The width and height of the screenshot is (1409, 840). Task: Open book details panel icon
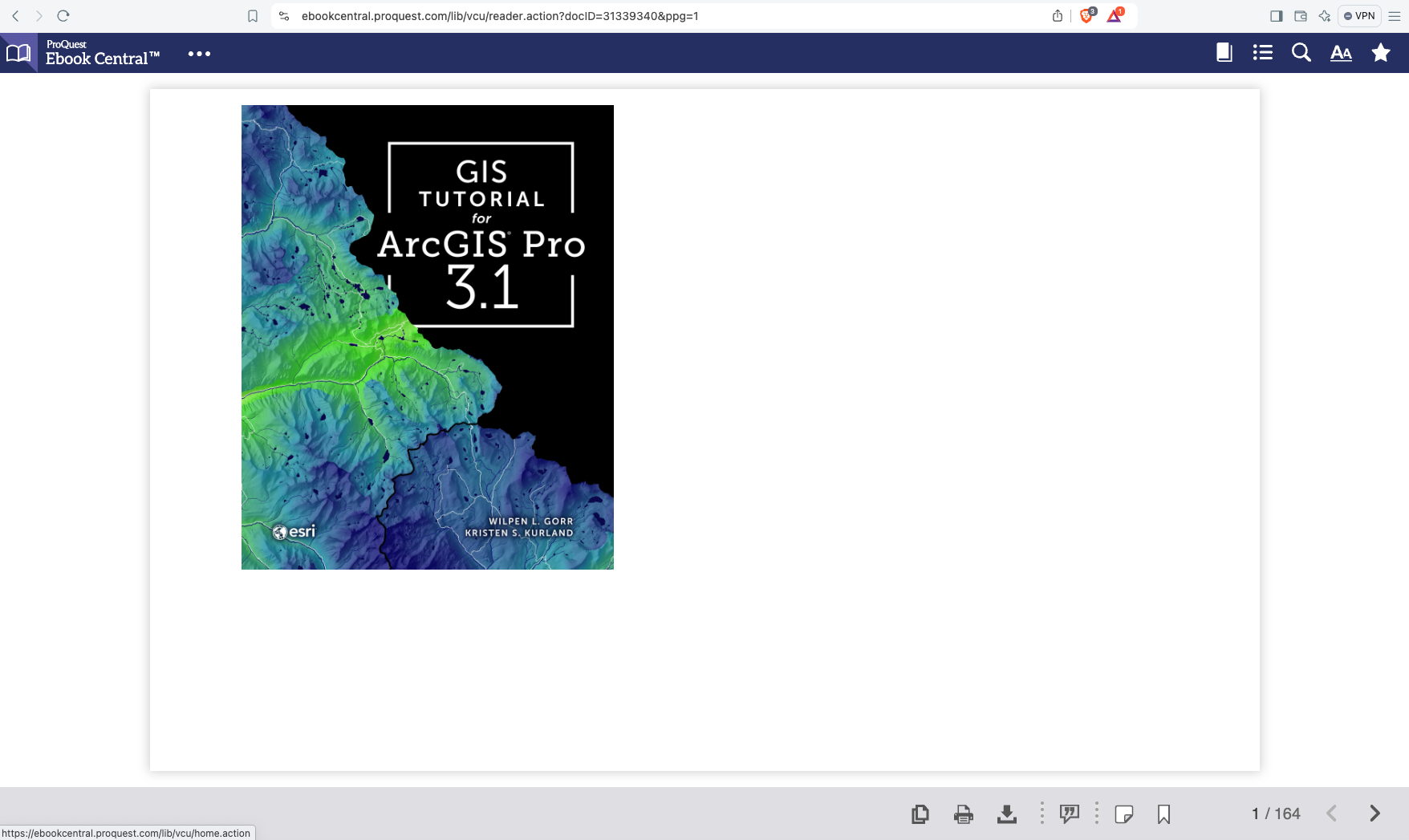pos(1224,53)
